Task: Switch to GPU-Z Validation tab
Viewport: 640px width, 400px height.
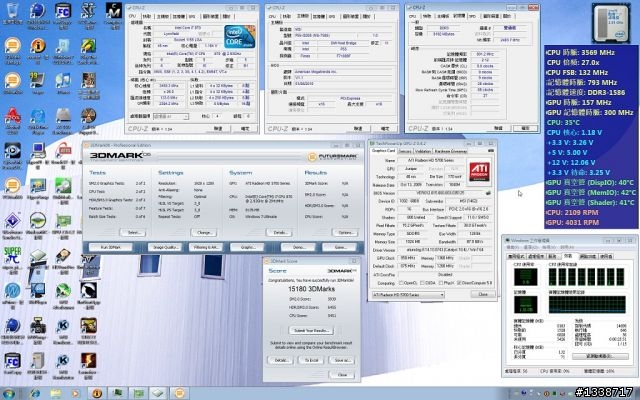Action: point(422,151)
